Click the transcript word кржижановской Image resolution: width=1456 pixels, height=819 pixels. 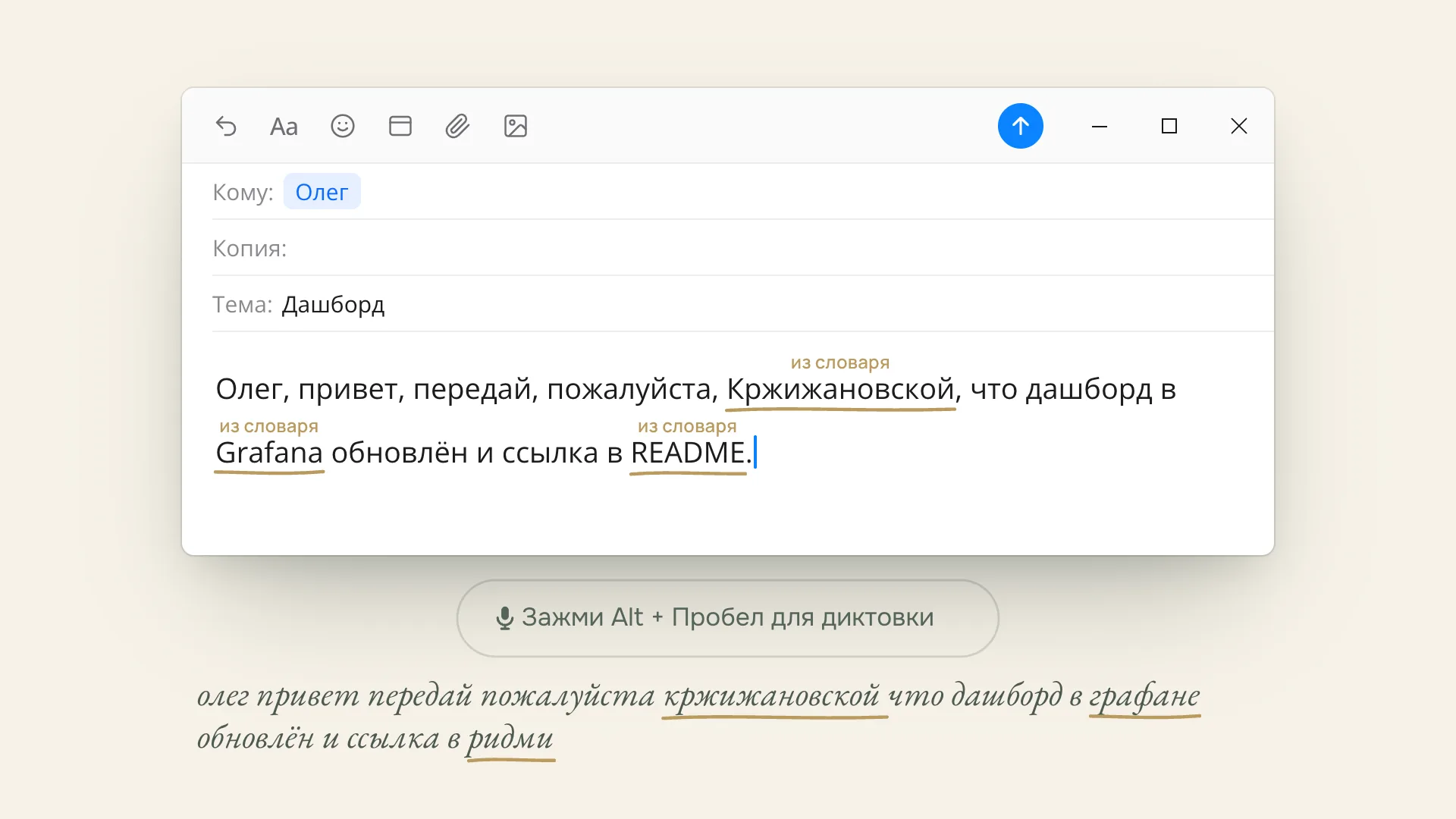pyautogui.click(x=772, y=695)
